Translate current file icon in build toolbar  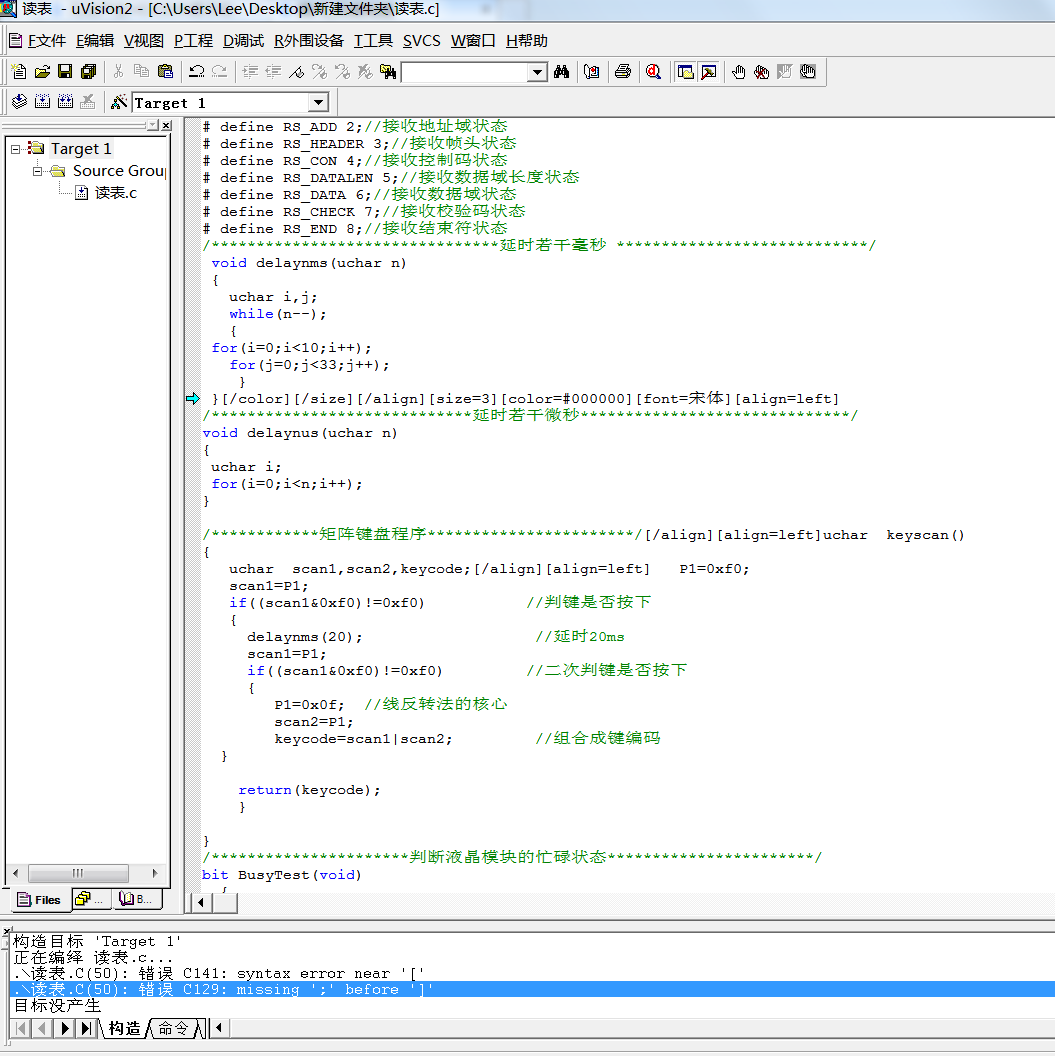(x=20, y=102)
